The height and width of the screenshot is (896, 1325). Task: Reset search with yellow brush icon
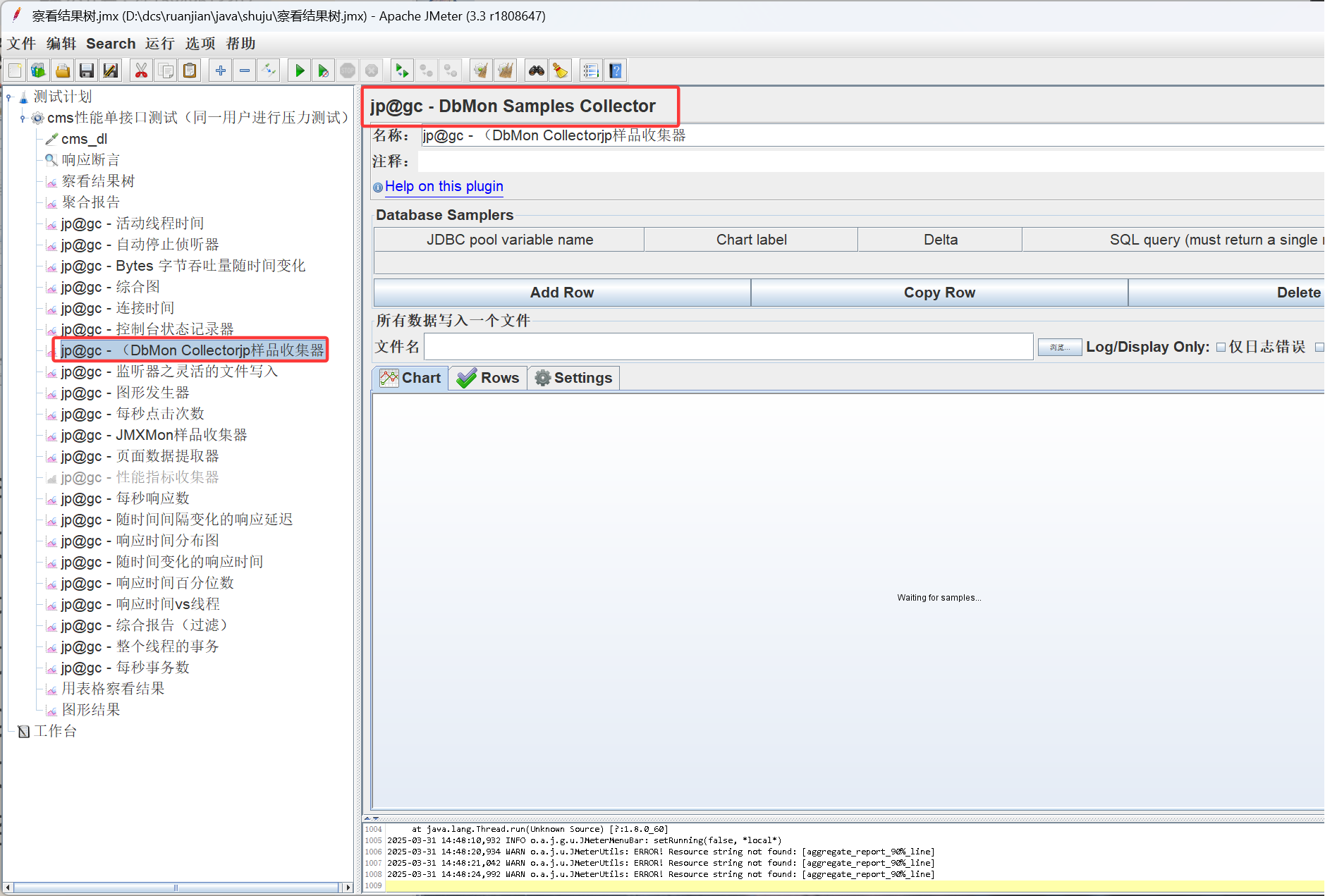[x=561, y=70]
